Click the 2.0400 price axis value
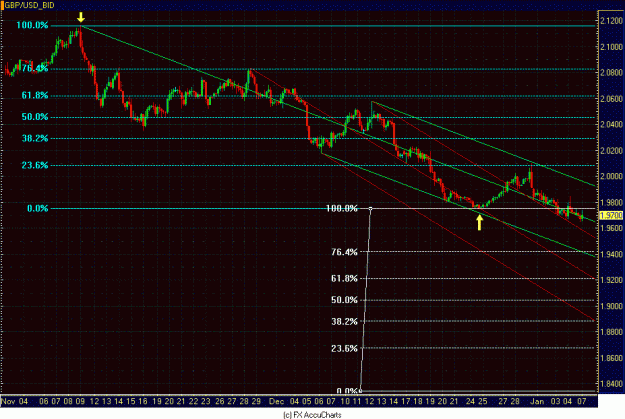This screenshot has width=625, height=419. pos(611,124)
